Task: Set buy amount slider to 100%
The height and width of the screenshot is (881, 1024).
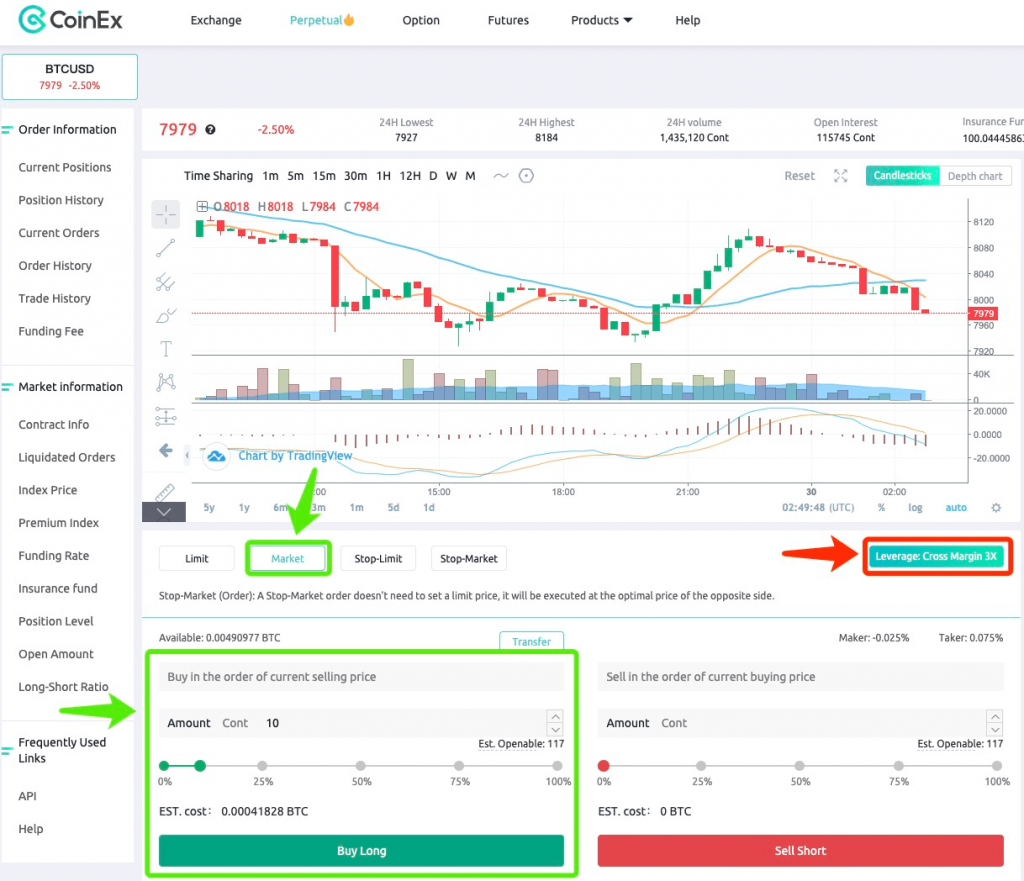Action: pos(557,765)
